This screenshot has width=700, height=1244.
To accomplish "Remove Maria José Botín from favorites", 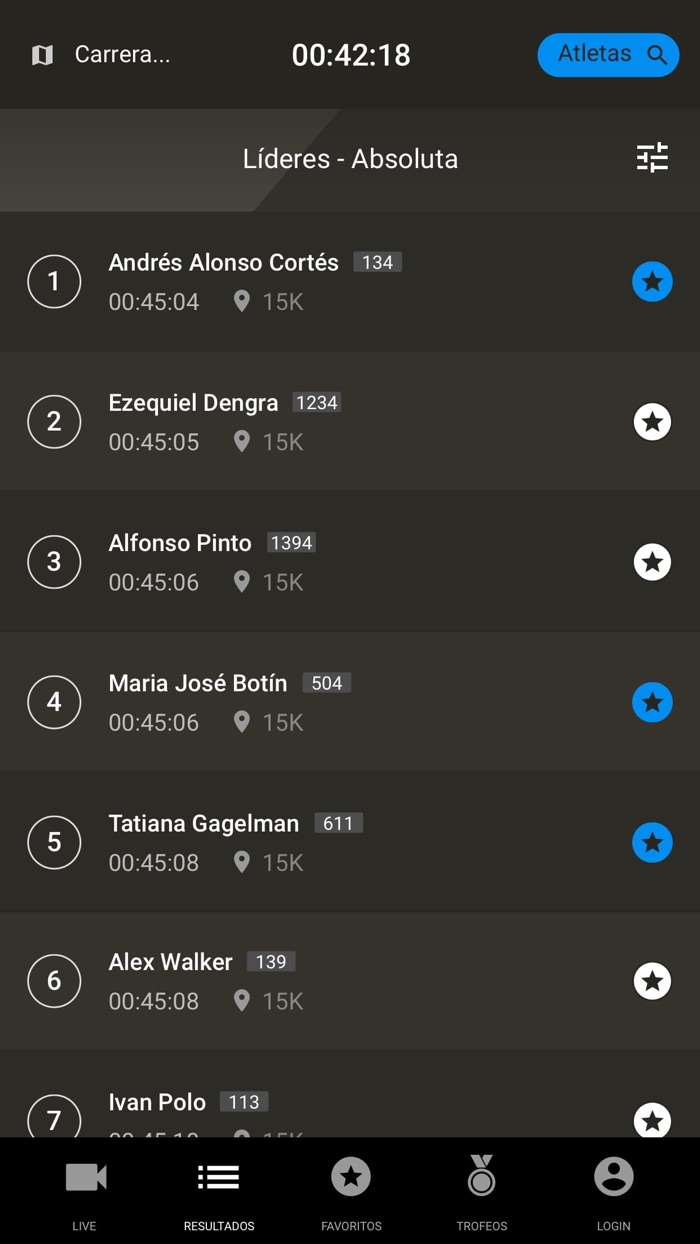I will click(652, 702).
